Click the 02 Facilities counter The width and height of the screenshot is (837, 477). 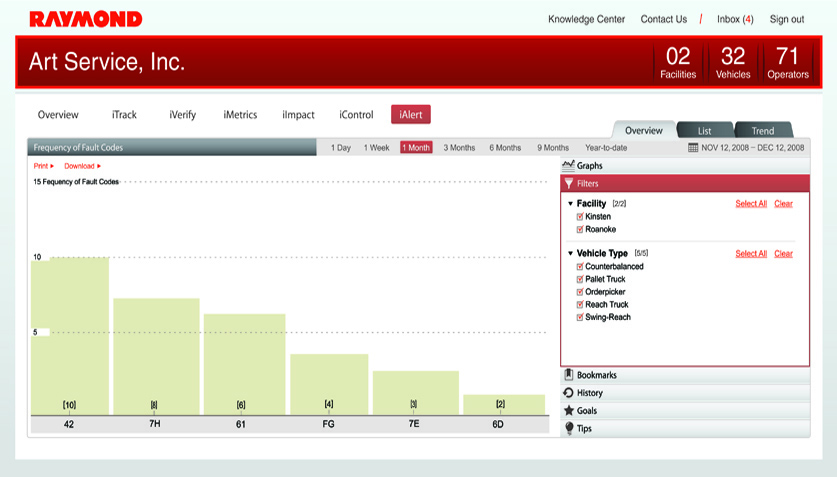click(678, 62)
